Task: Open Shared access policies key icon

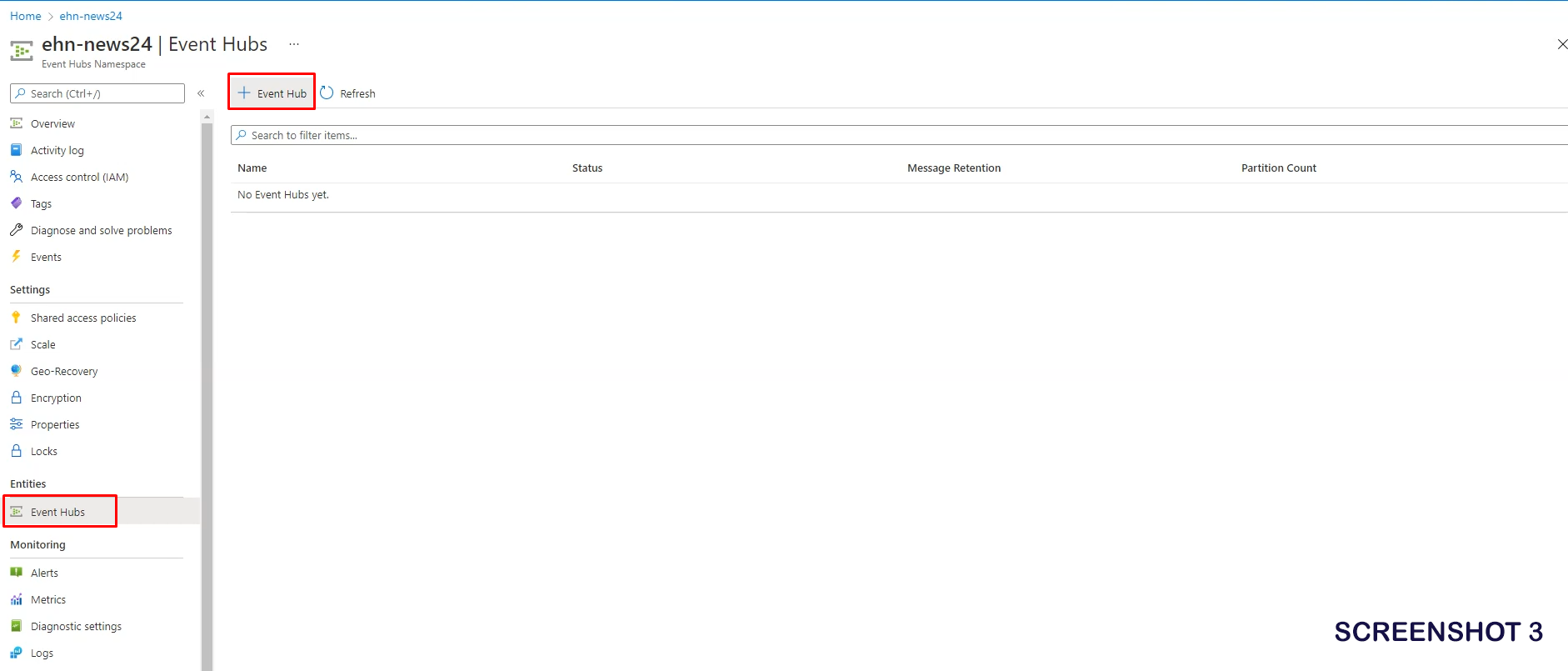Action: point(16,318)
